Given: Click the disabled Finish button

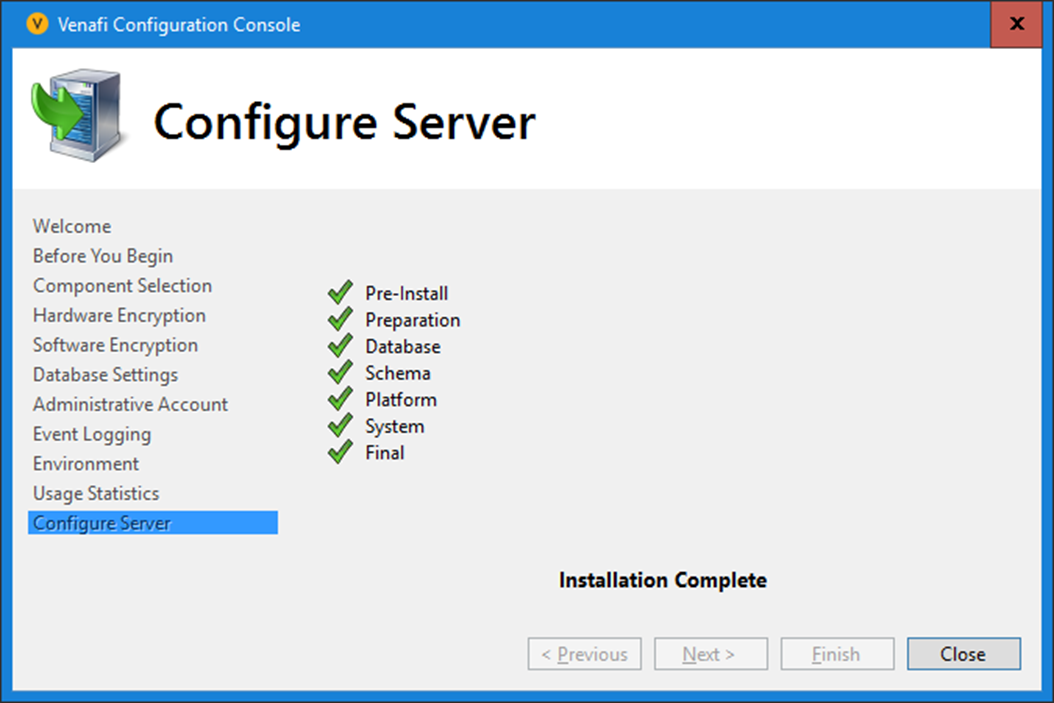Looking at the screenshot, I should coord(837,654).
